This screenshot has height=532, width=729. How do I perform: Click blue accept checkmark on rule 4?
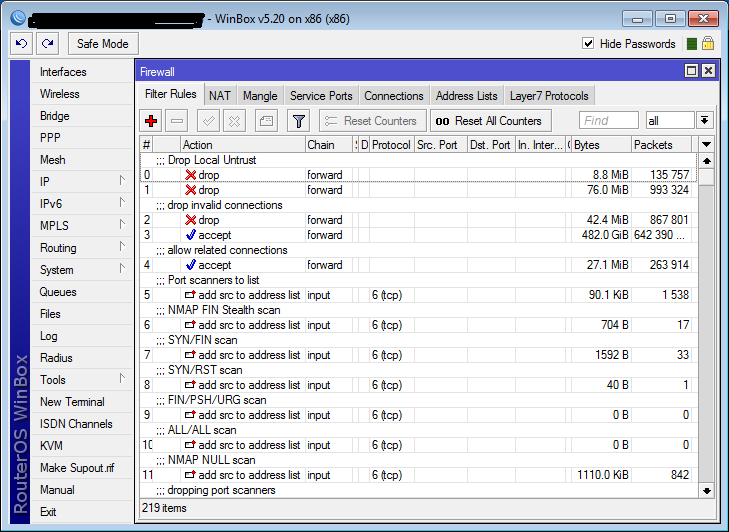coord(191,265)
